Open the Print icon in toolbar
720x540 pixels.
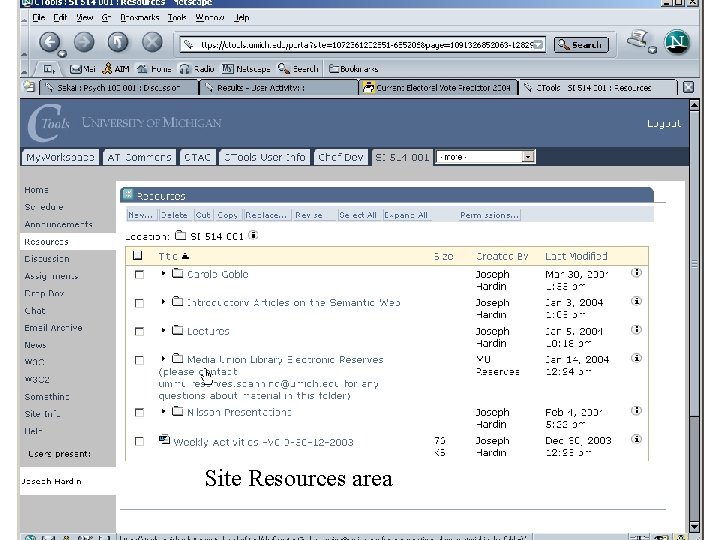pyautogui.click(x=638, y=40)
